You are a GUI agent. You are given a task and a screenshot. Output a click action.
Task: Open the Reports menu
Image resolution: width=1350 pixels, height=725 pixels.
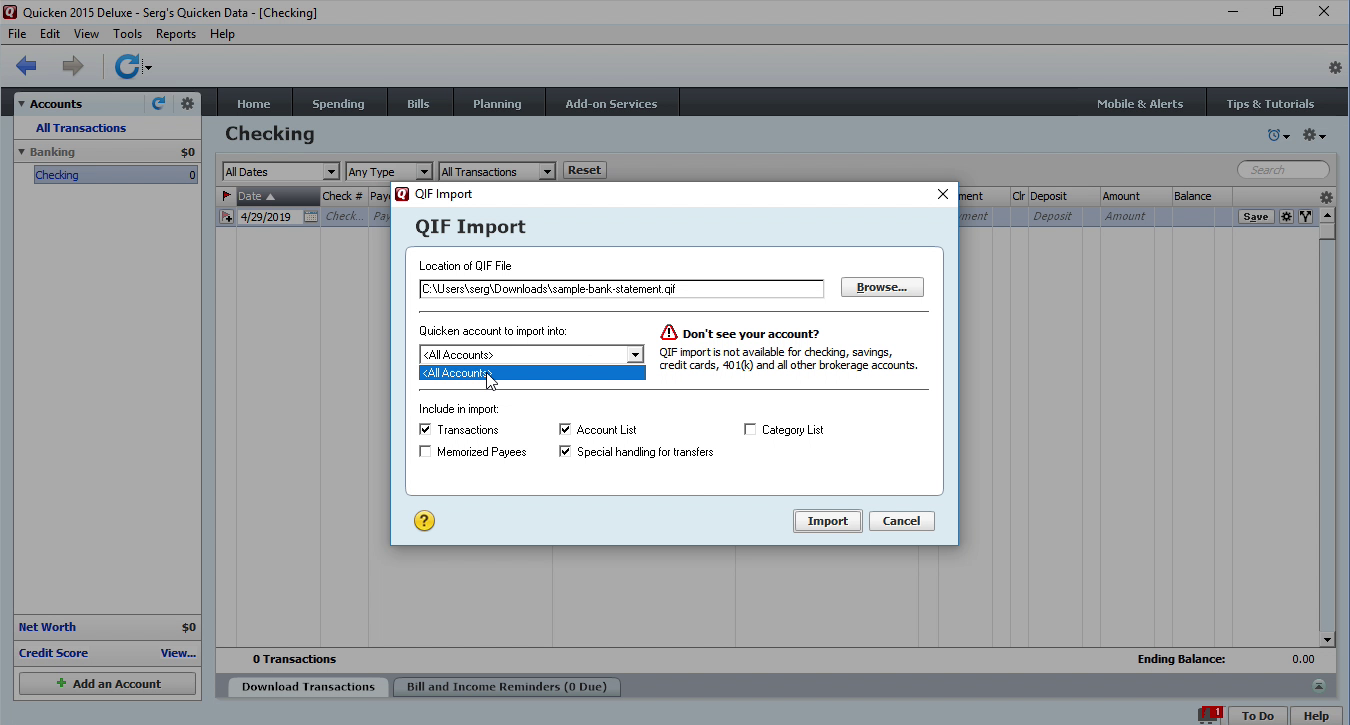(x=176, y=34)
